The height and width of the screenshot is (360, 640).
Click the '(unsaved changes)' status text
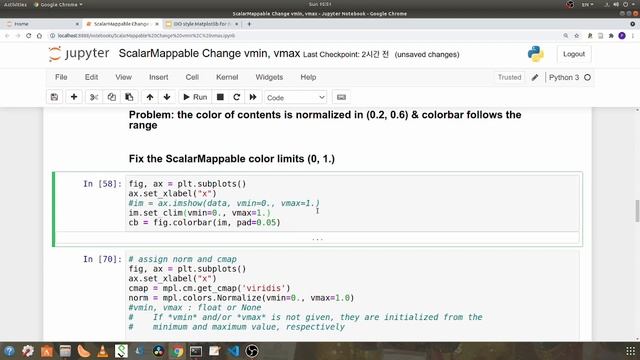[427, 54]
